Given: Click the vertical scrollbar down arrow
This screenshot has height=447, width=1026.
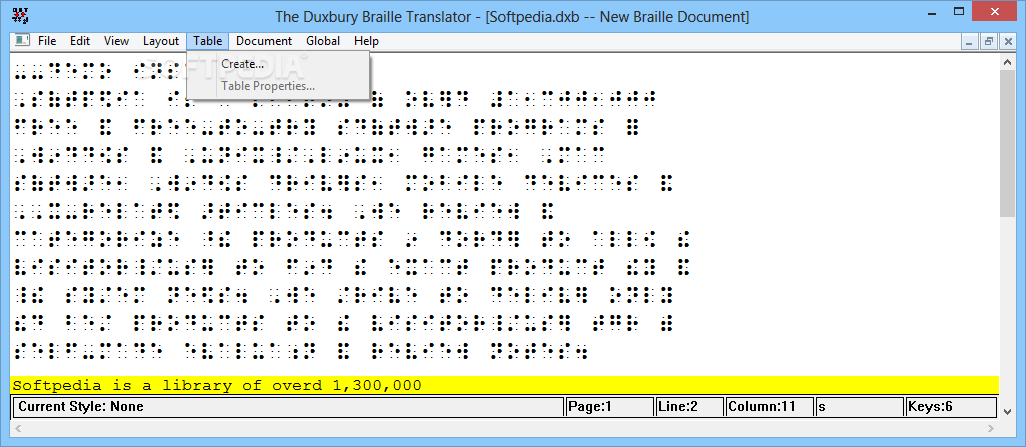Looking at the screenshot, I should (1008, 411).
